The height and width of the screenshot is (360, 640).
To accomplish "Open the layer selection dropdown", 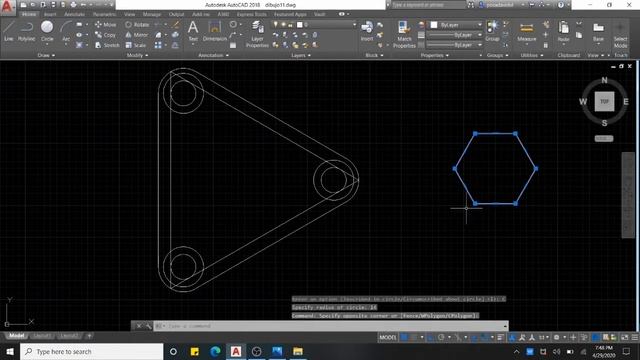I will coord(314,24).
